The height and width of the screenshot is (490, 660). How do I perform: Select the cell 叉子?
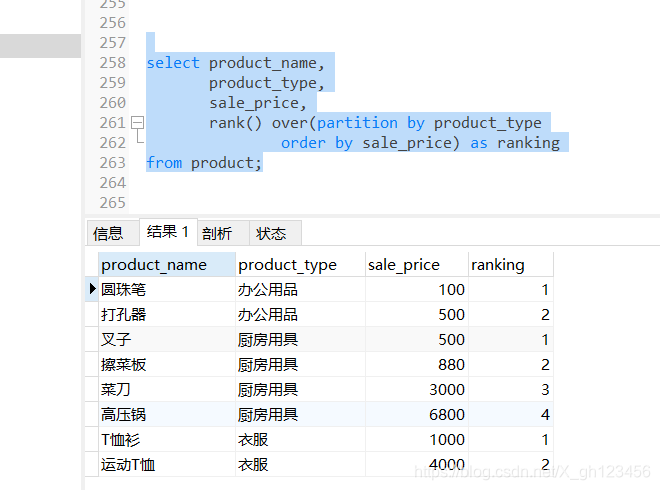pos(167,339)
